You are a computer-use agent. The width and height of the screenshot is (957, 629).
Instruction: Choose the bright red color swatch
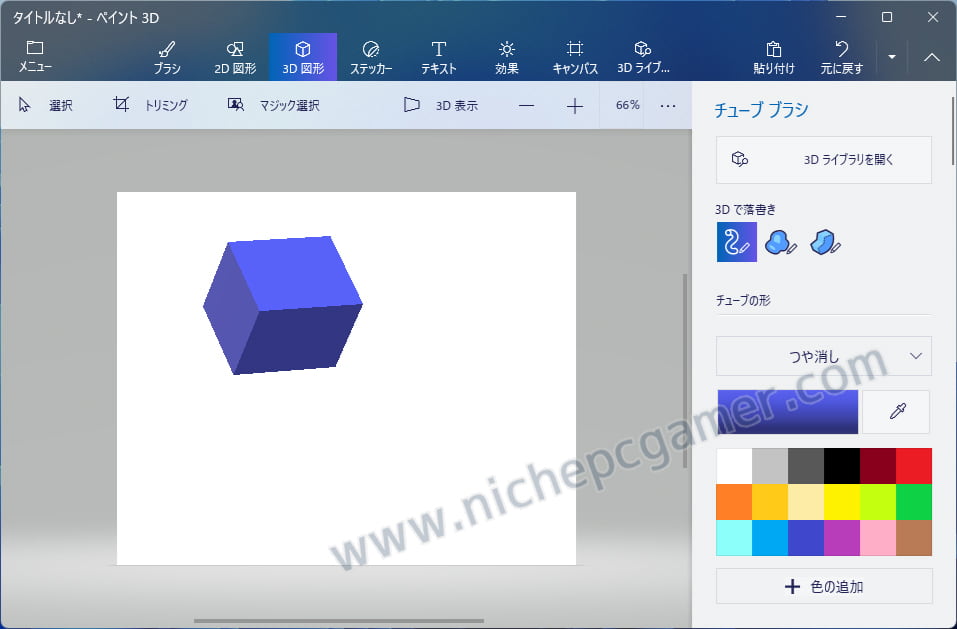point(914,466)
